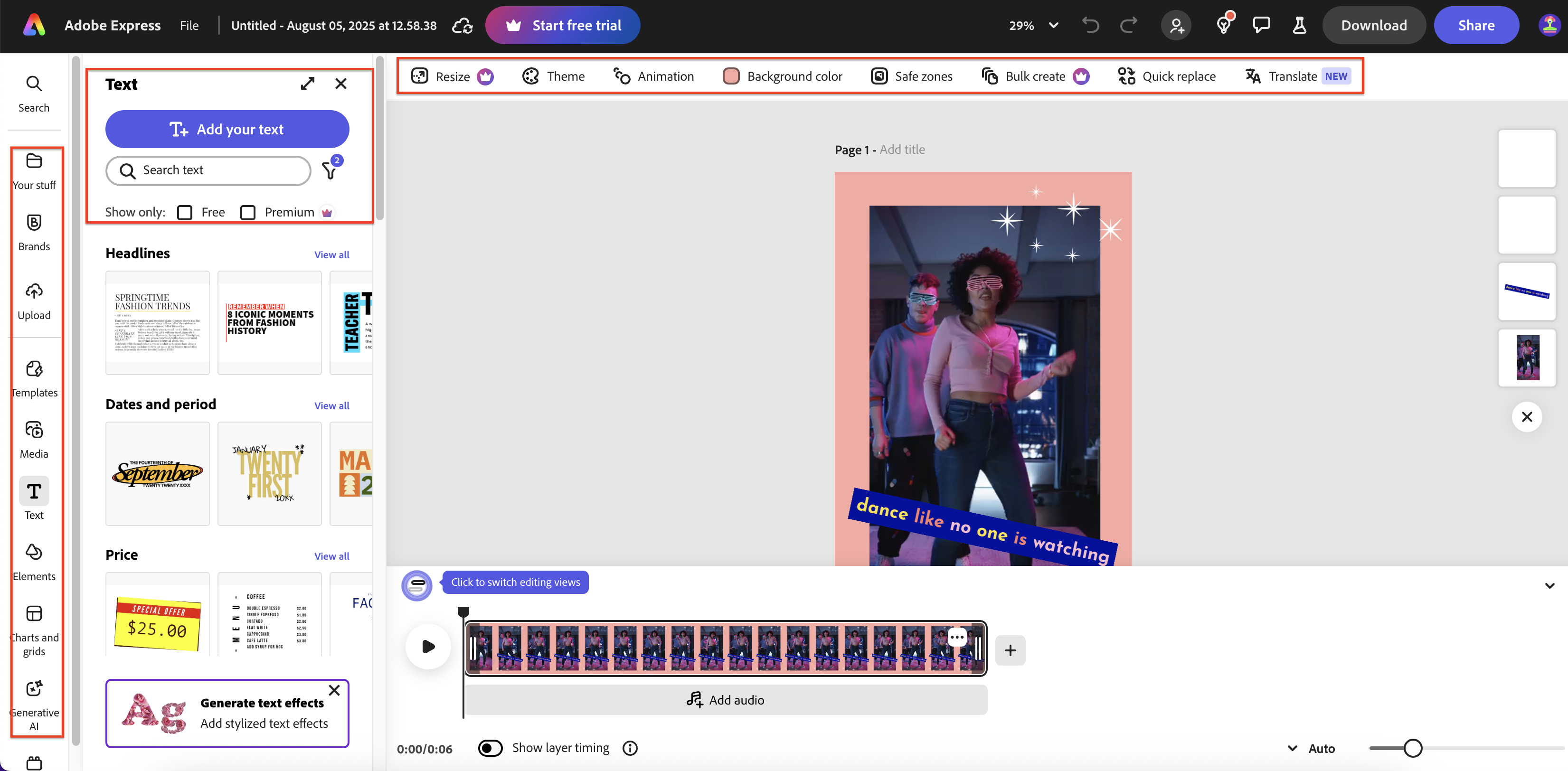Expand the Text panel to full view
1568x771 pixels.
click(307, 84)
